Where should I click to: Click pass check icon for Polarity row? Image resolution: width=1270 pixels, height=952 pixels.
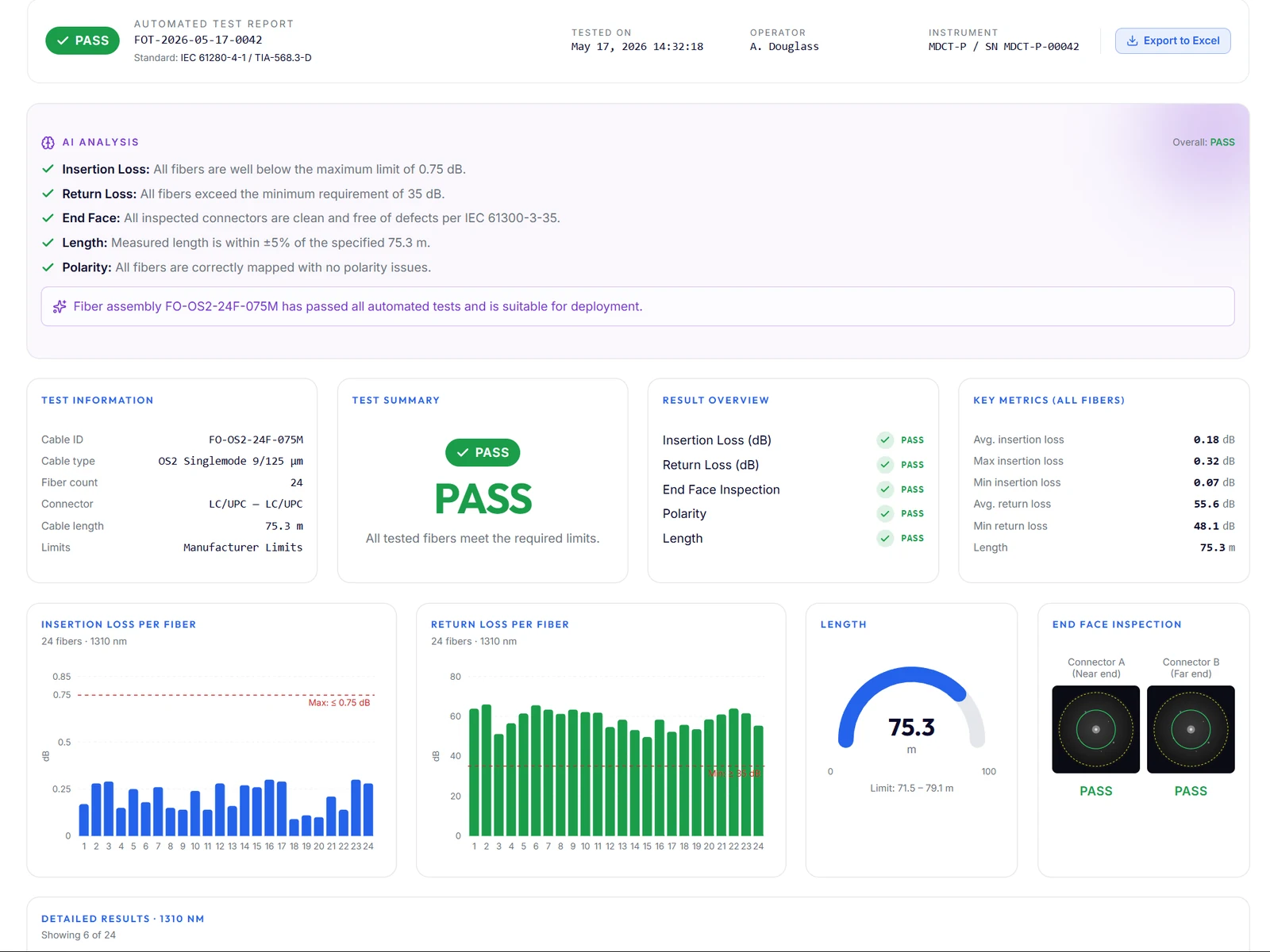(x=885, y=513)
